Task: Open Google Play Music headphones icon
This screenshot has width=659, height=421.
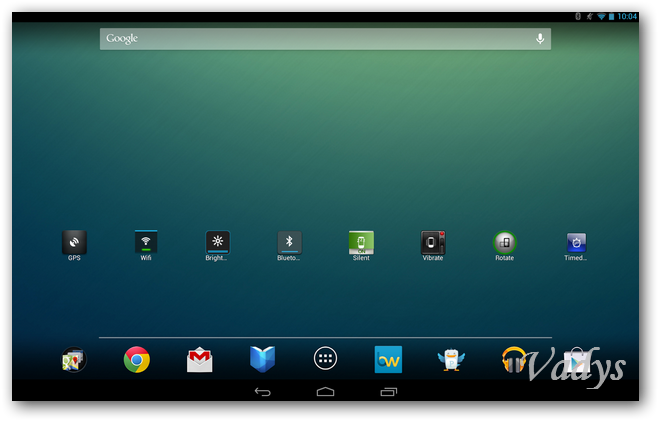Action: (x=514, y=360)
